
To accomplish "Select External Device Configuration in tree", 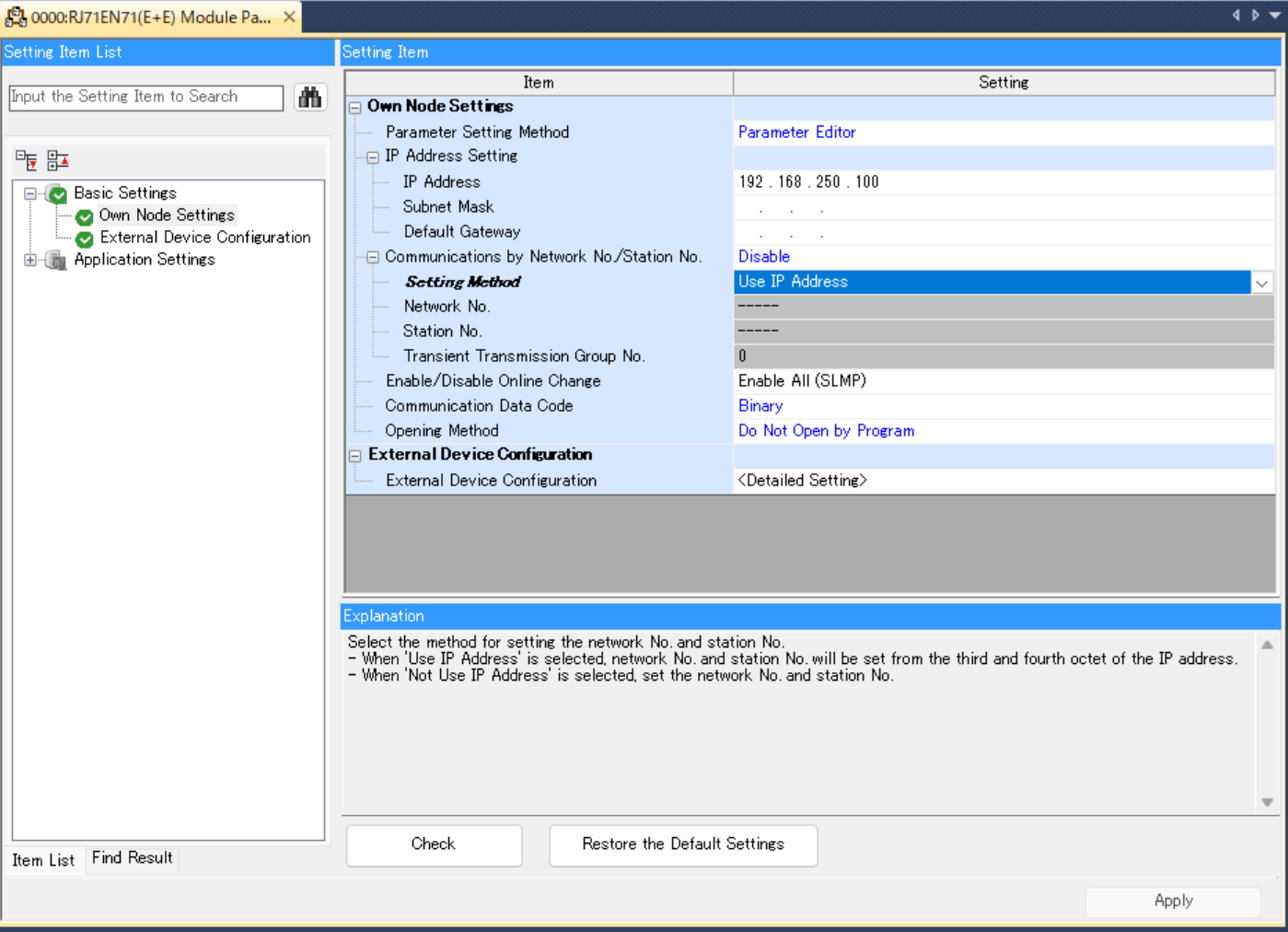I will [205, 238].
